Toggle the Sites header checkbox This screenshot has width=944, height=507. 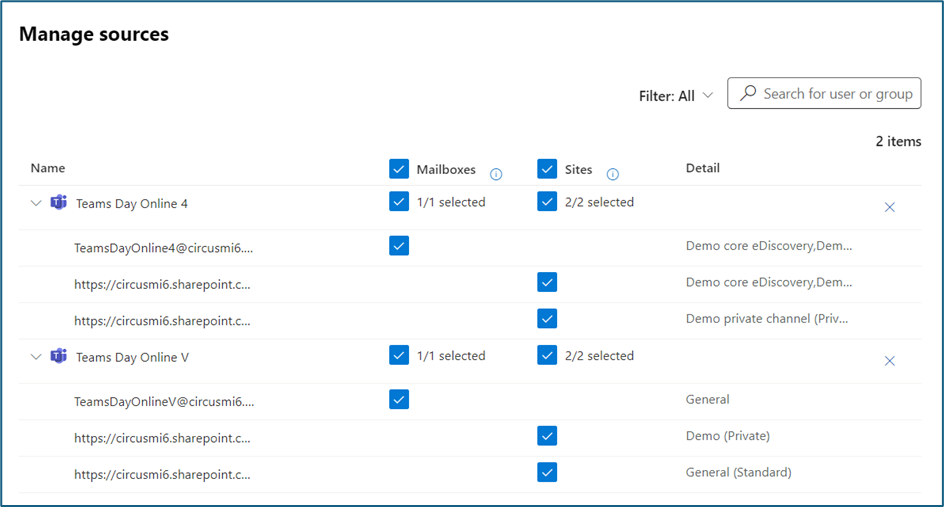pos(547,169)
